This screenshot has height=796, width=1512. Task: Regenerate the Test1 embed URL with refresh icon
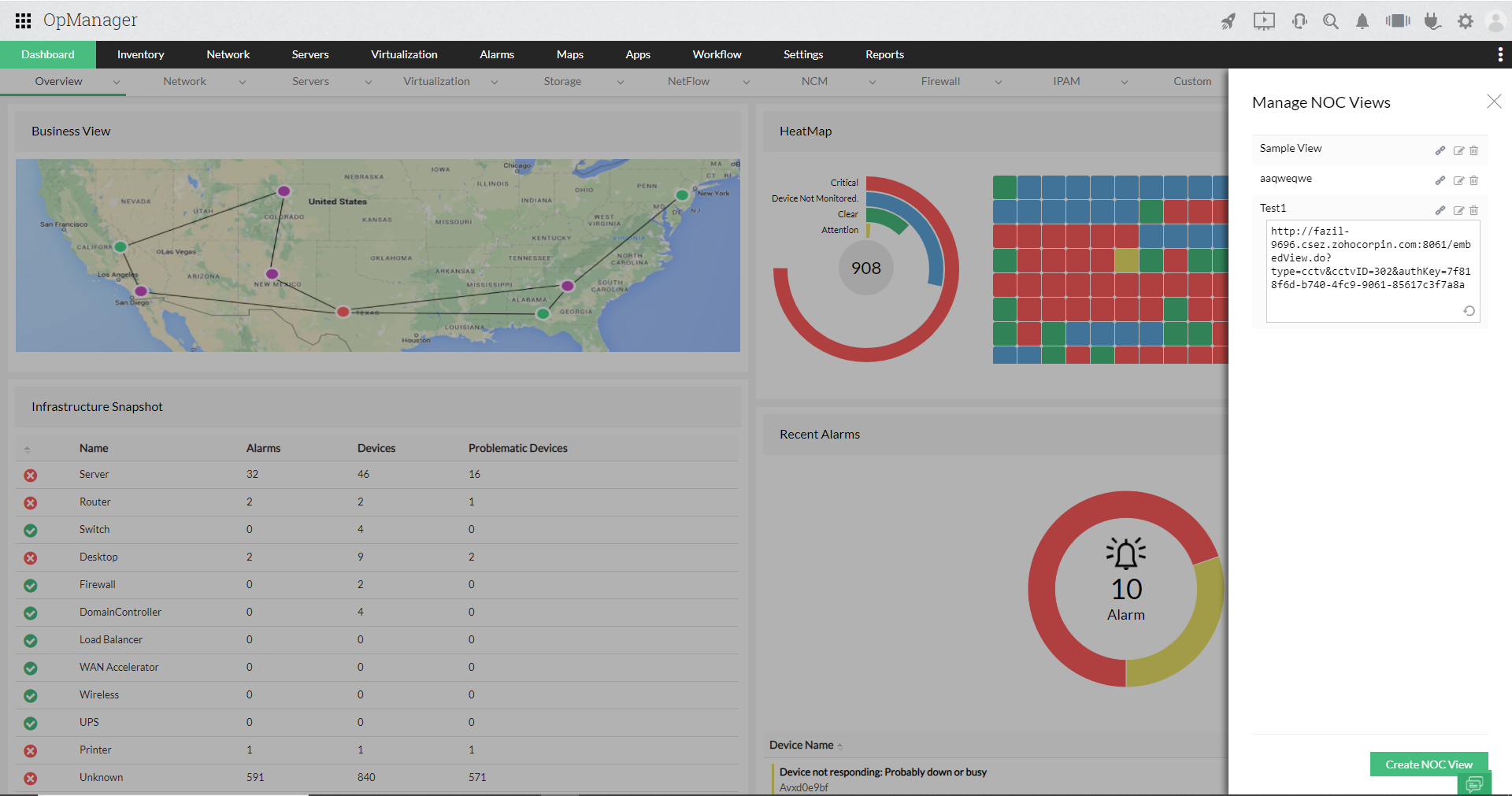coord(1469,311)
